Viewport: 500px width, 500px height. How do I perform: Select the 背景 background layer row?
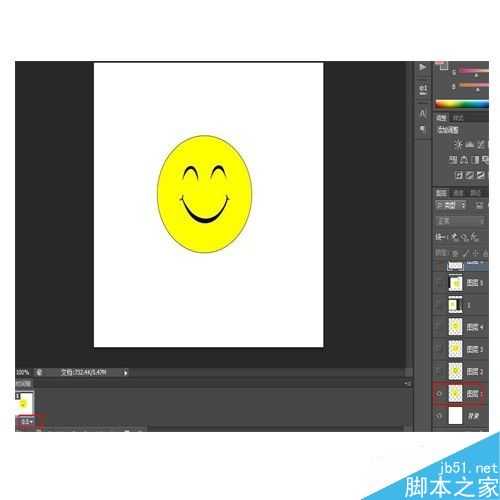click(461, 416)
